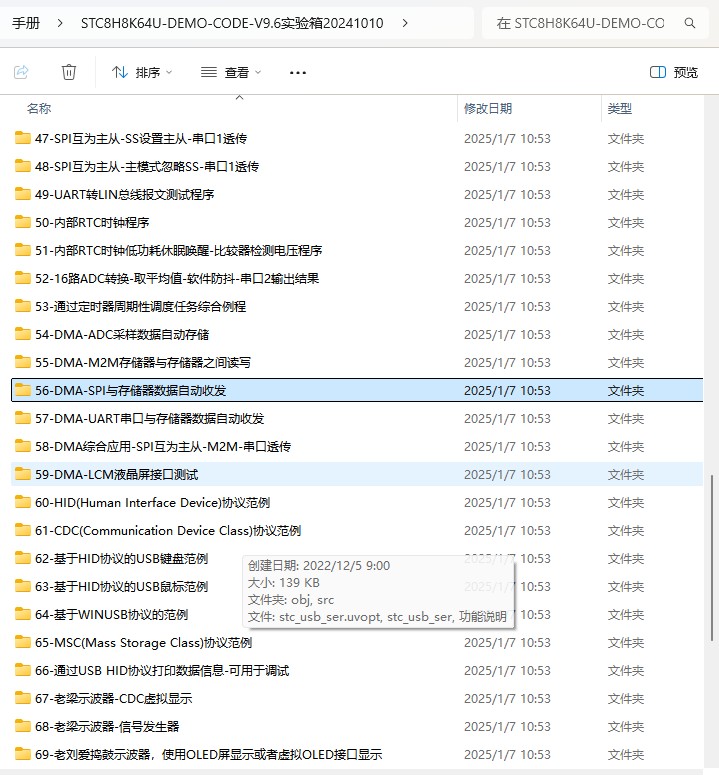Select folder name 56-DMA-SPI与存储器数据自动收发
This screenshot has height=775, width=719.
click(130, 390)
